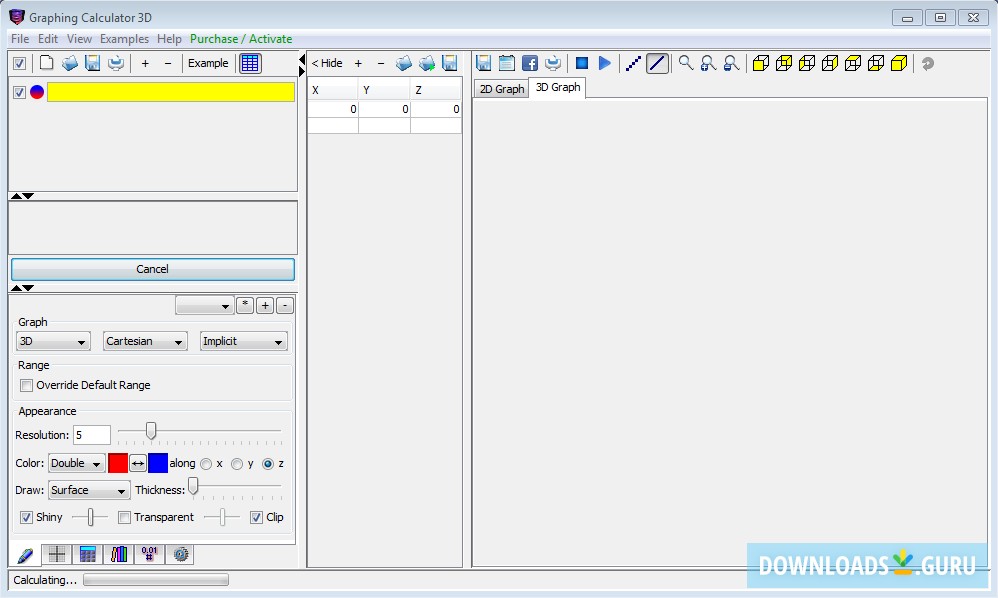Viewport: 998px width, 598px height.
Task: Open the Surface draw mode dropdown
Action: [x=89, y=490]
